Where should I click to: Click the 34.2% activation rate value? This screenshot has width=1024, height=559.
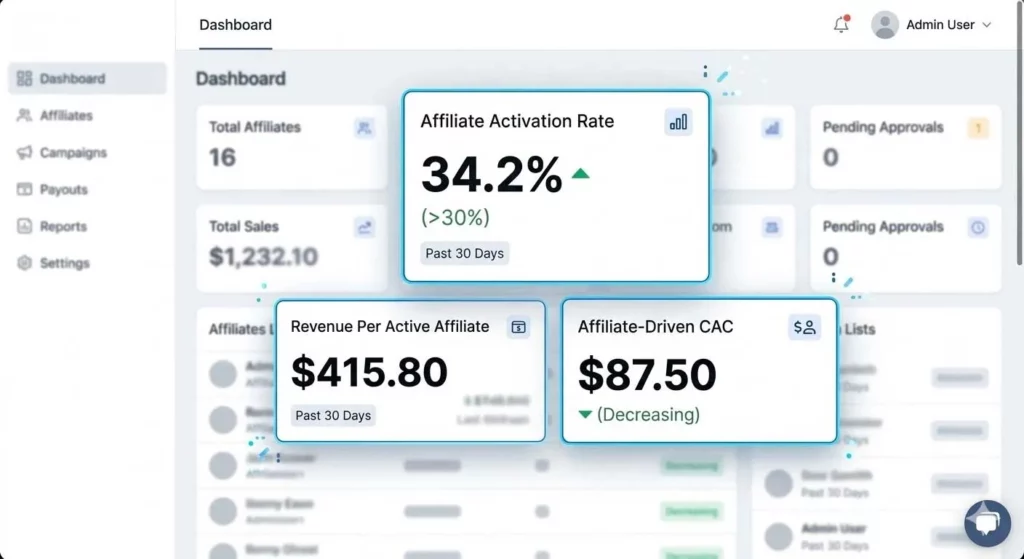point(492,174)
